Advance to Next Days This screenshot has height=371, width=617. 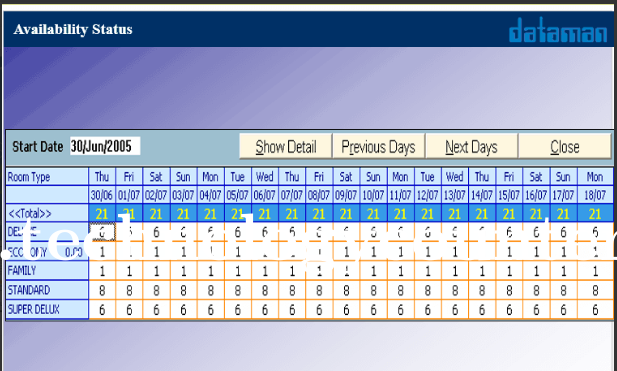[x=471, y=147]
